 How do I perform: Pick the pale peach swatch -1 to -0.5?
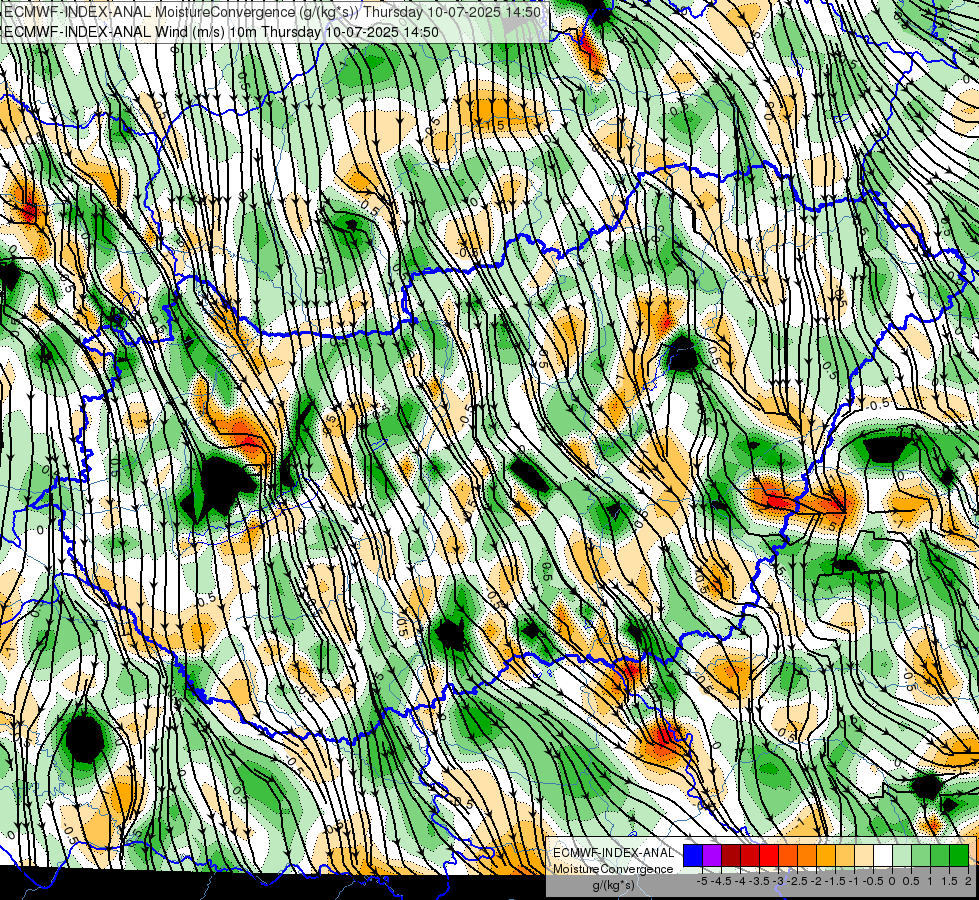(x=864, y=855)
